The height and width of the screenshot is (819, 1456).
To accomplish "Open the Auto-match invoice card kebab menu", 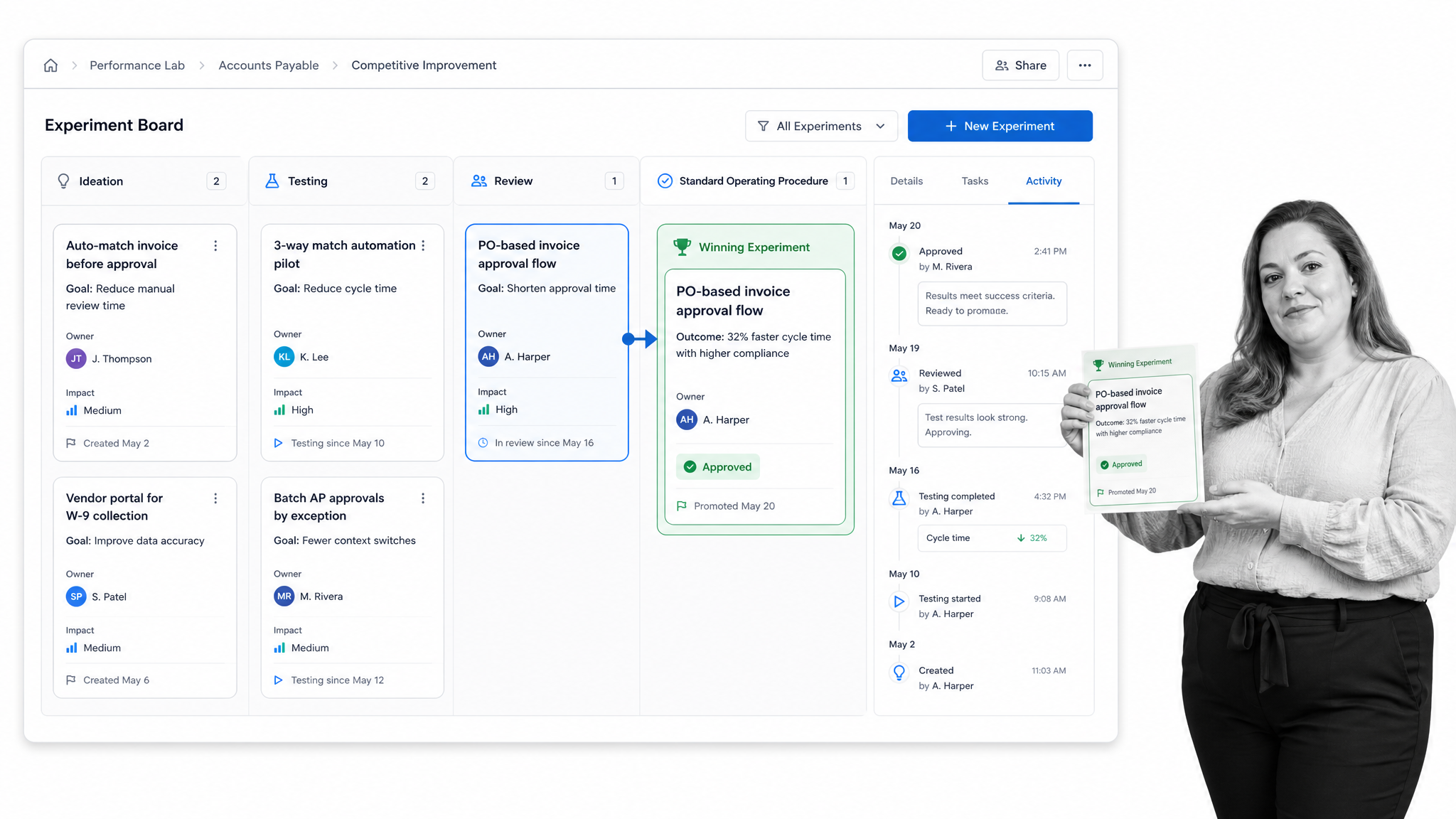I will tap(215, 246).
